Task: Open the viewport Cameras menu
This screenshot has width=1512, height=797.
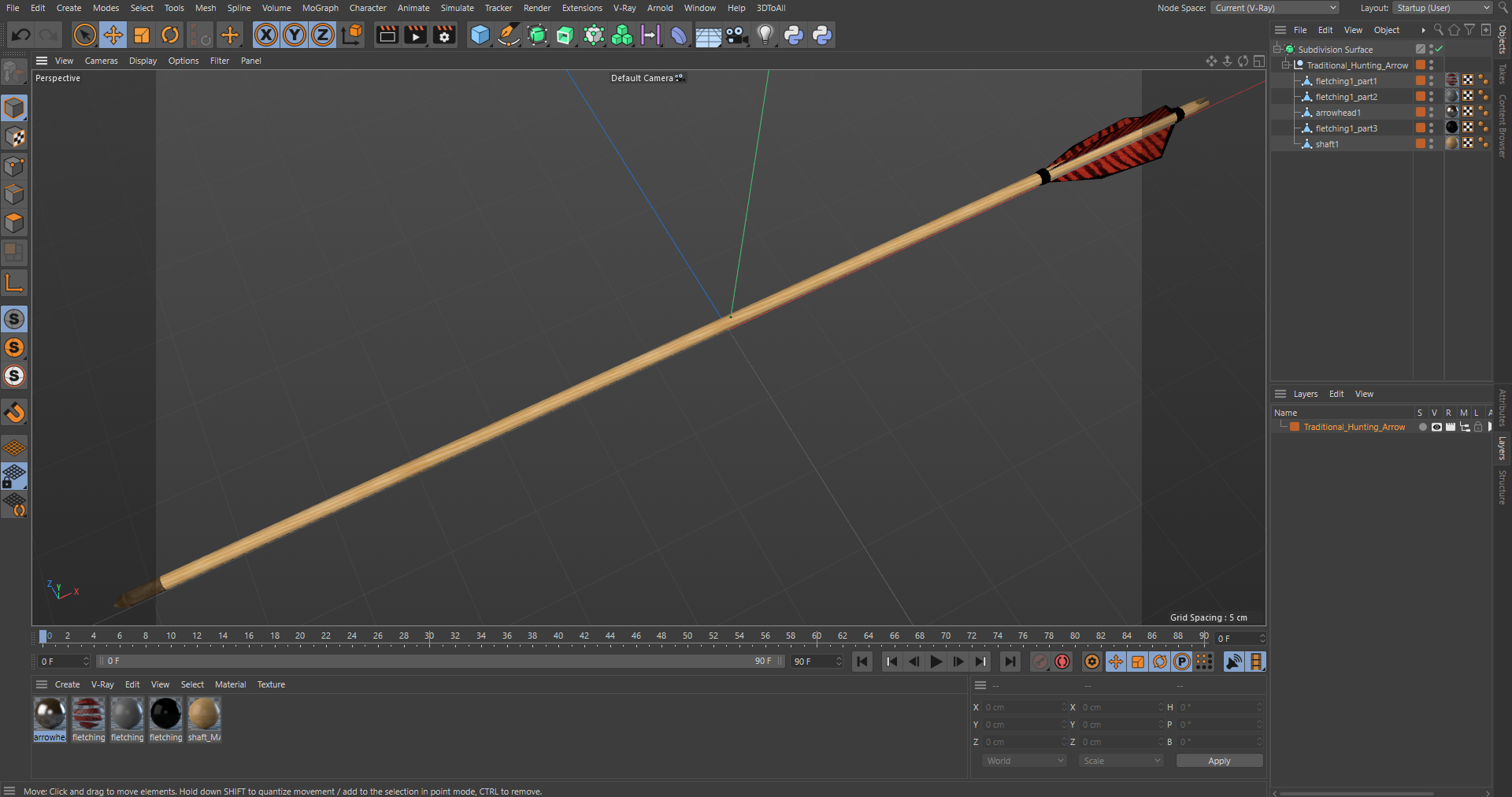Action: [x=101, y=61]
